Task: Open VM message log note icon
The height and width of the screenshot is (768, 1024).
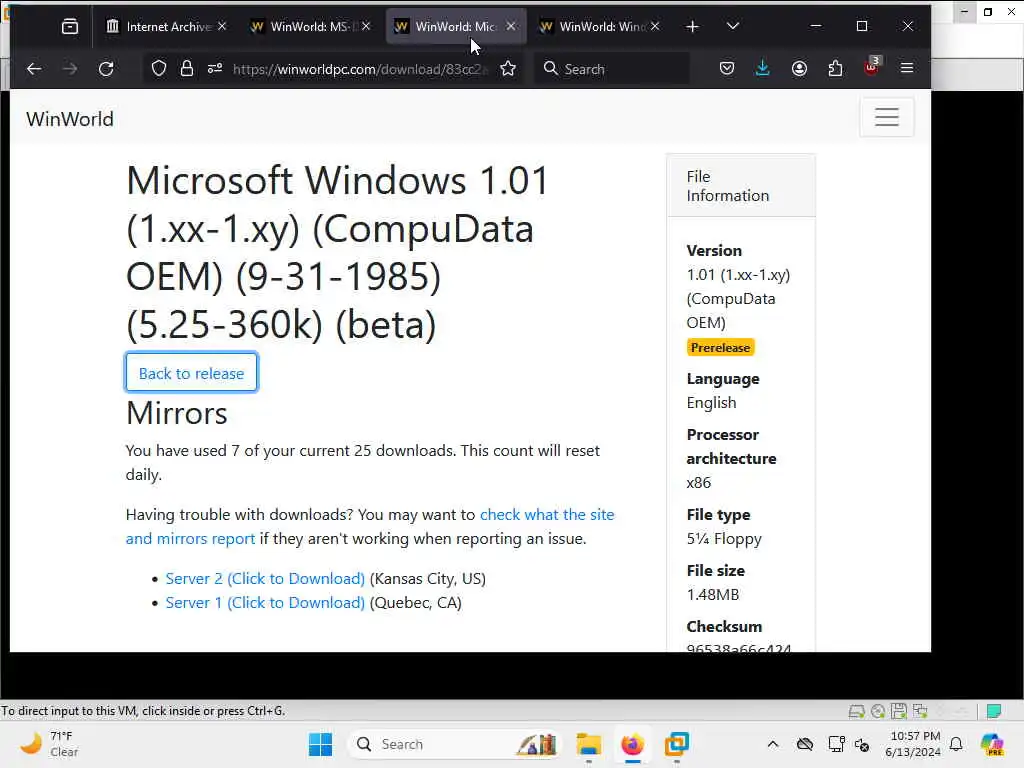Action: tap(994, 711)
